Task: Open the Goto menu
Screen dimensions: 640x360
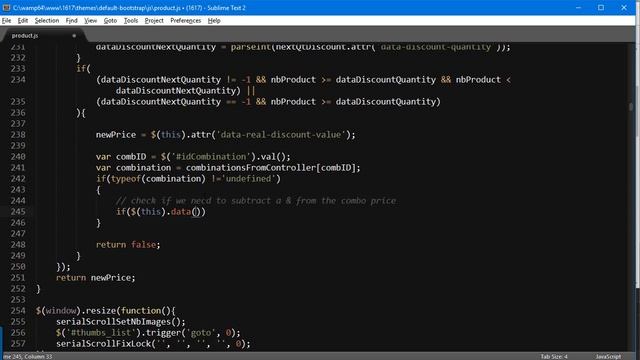Action: click(x=110, y=20)
